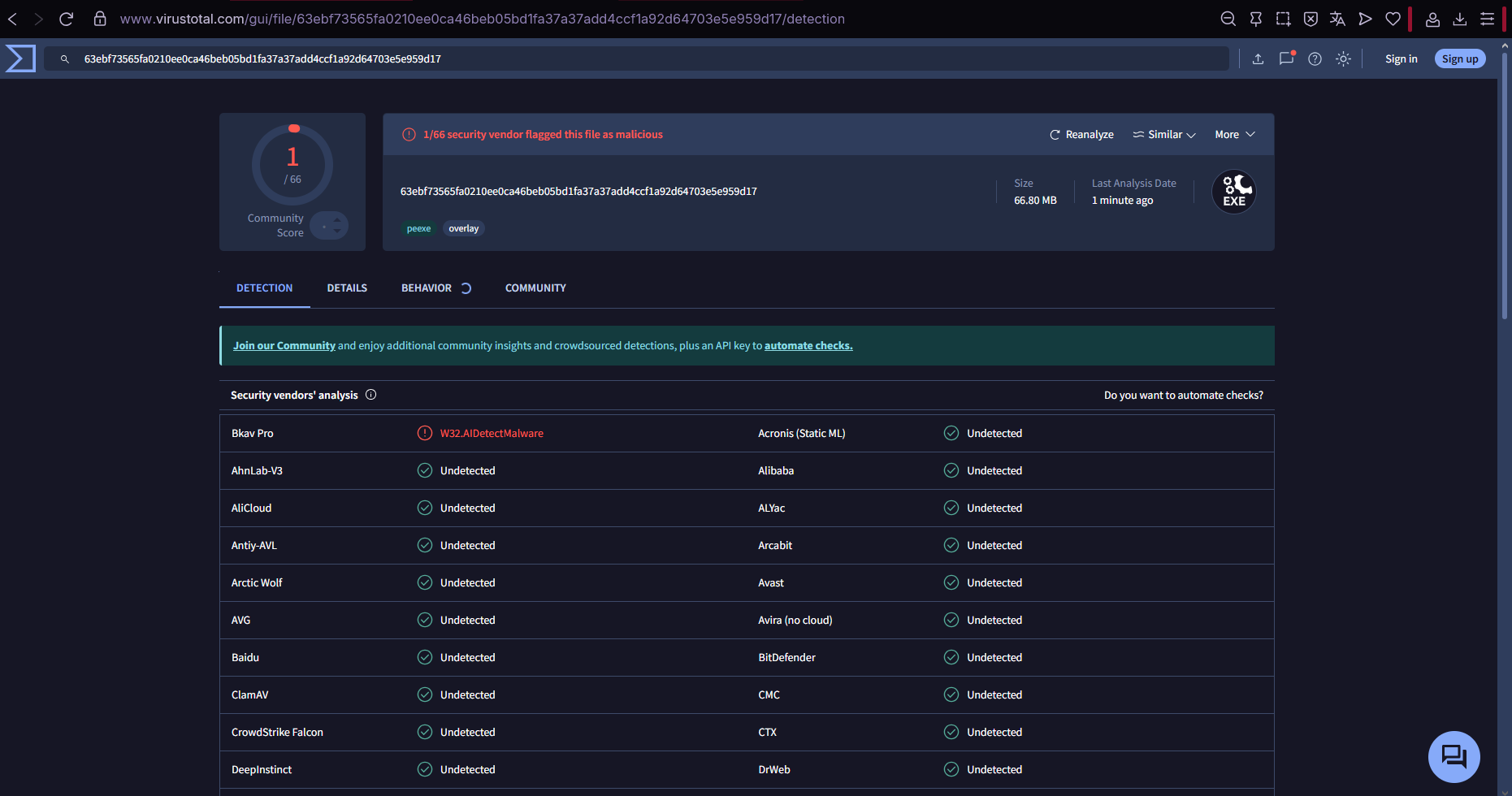Click the search magnifier icon
The image size is (1512, 796).
coord(65,59)
